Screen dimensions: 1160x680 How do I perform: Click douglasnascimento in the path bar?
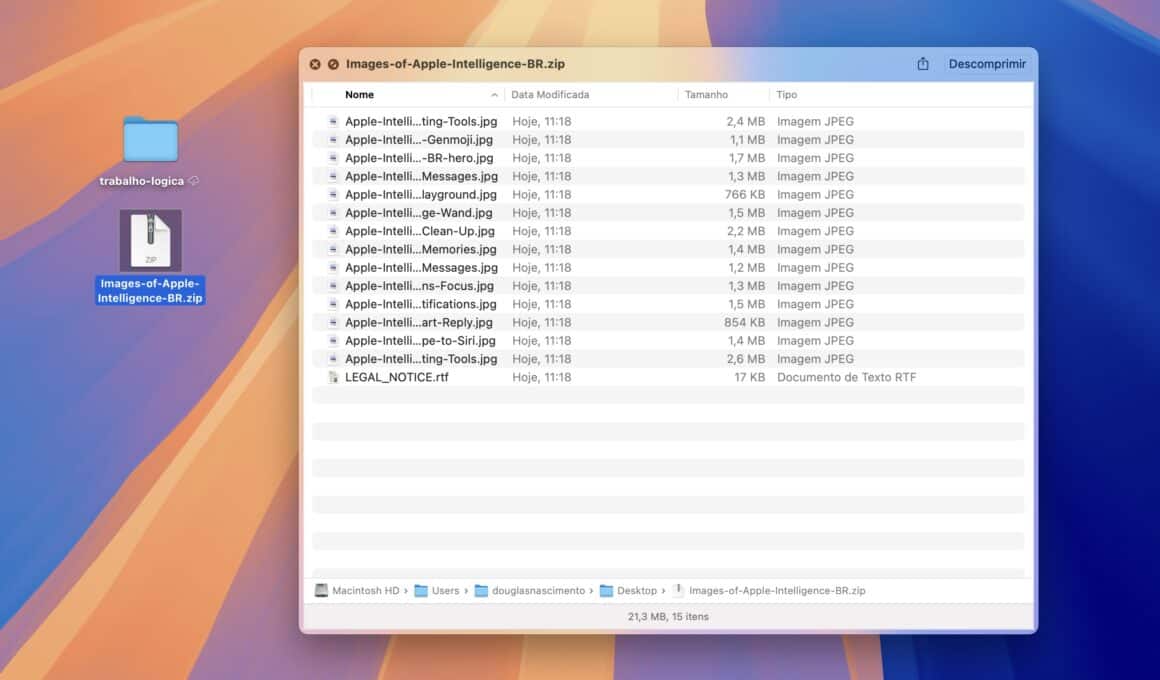click(x=530, y=590)
